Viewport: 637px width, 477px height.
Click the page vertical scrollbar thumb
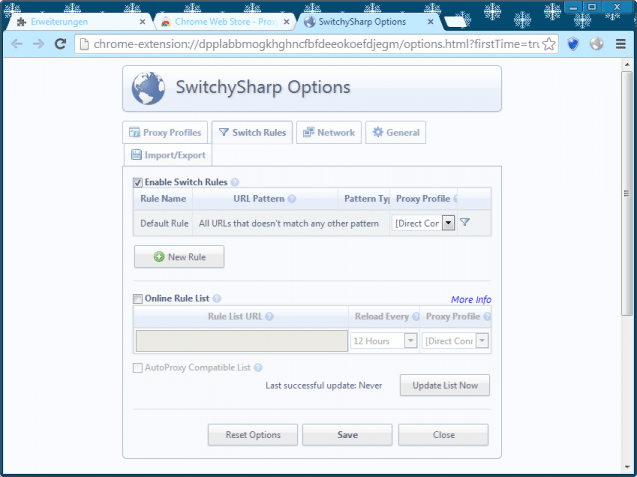pyautogui.click(x=627, y=193)
